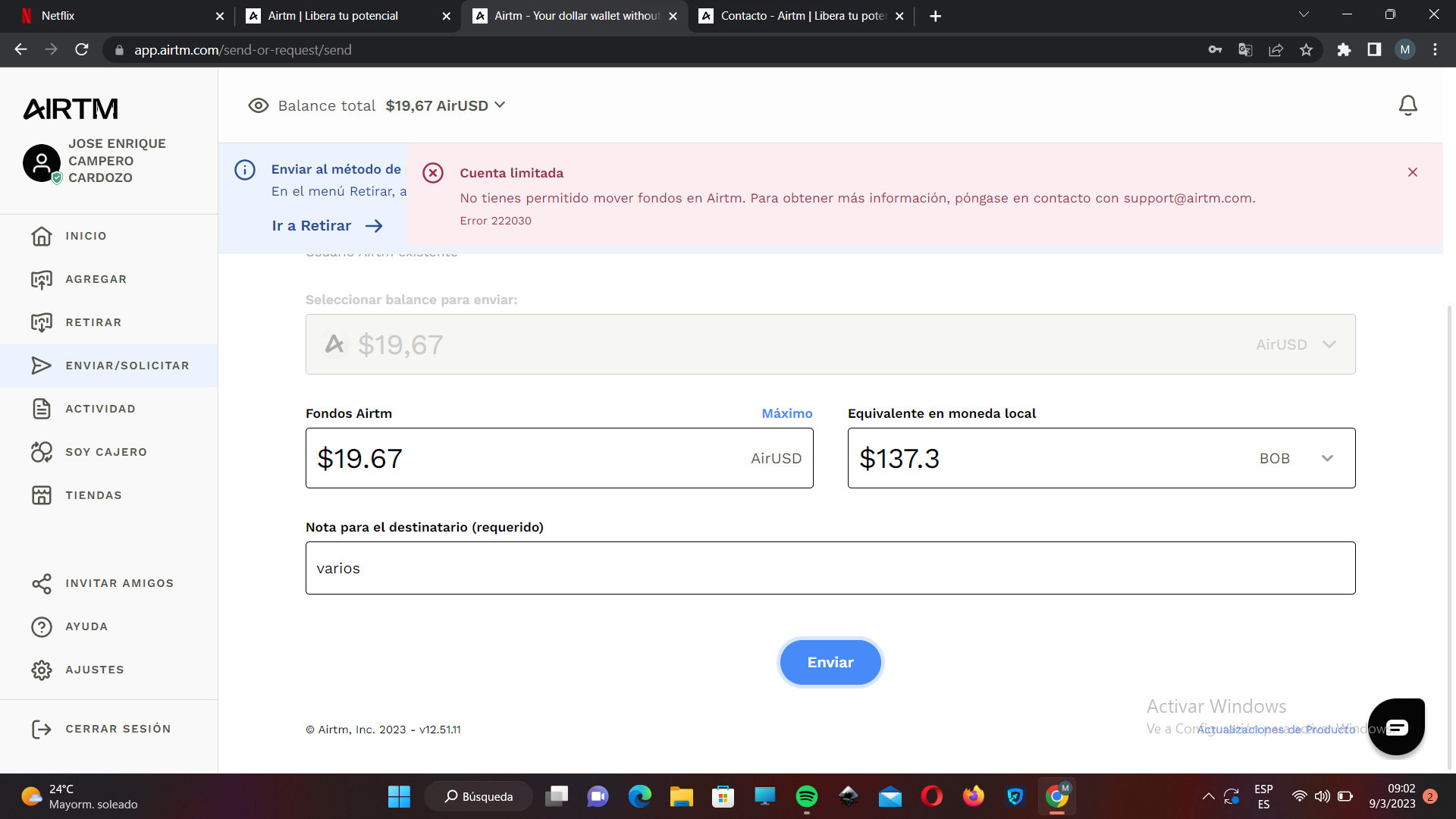Open Spotify from the taskbar
1456x819 pixels.
[x=806, y=796]
